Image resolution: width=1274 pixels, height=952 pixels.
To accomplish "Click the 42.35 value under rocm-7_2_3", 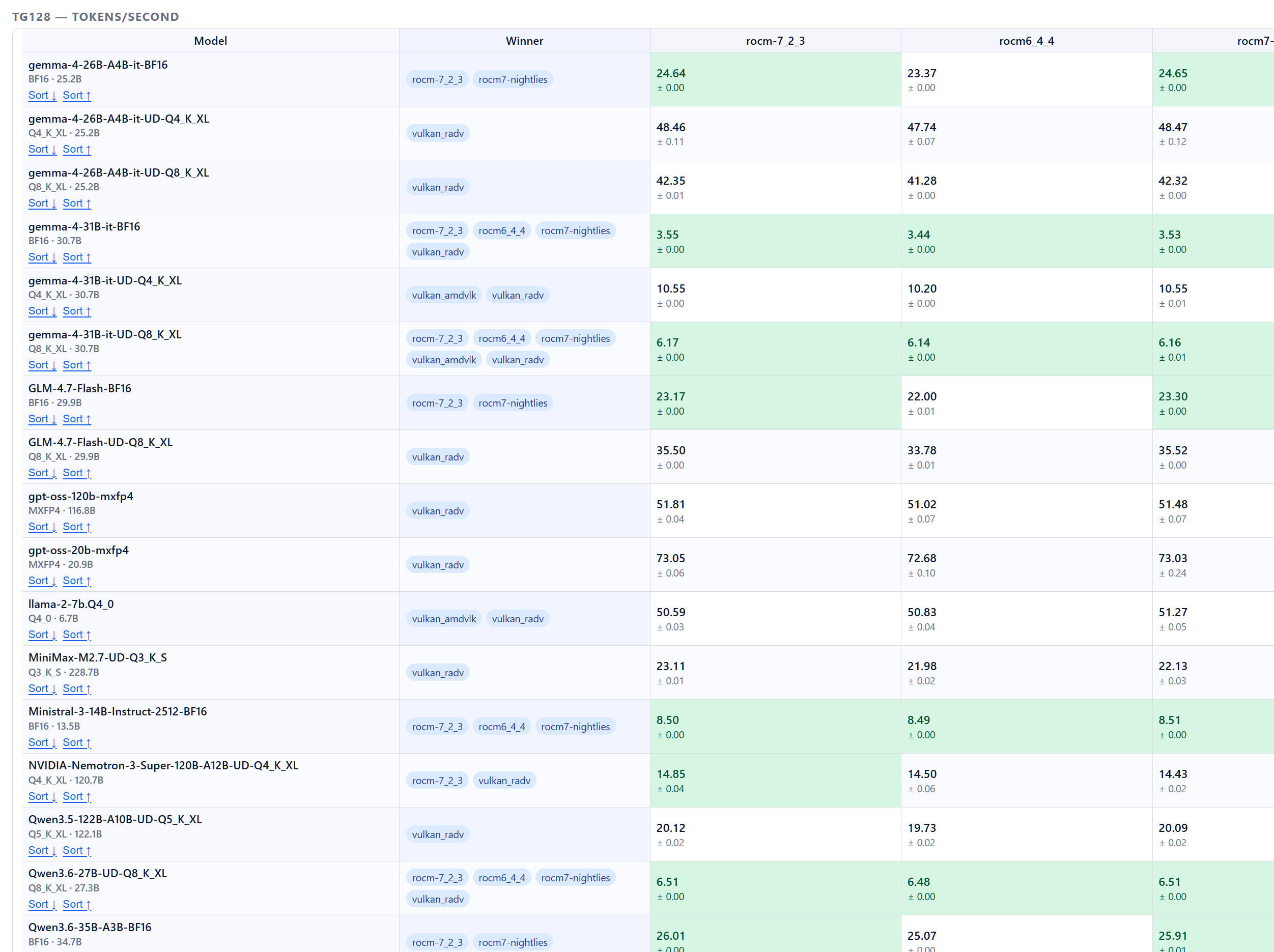I will [671, 181].
